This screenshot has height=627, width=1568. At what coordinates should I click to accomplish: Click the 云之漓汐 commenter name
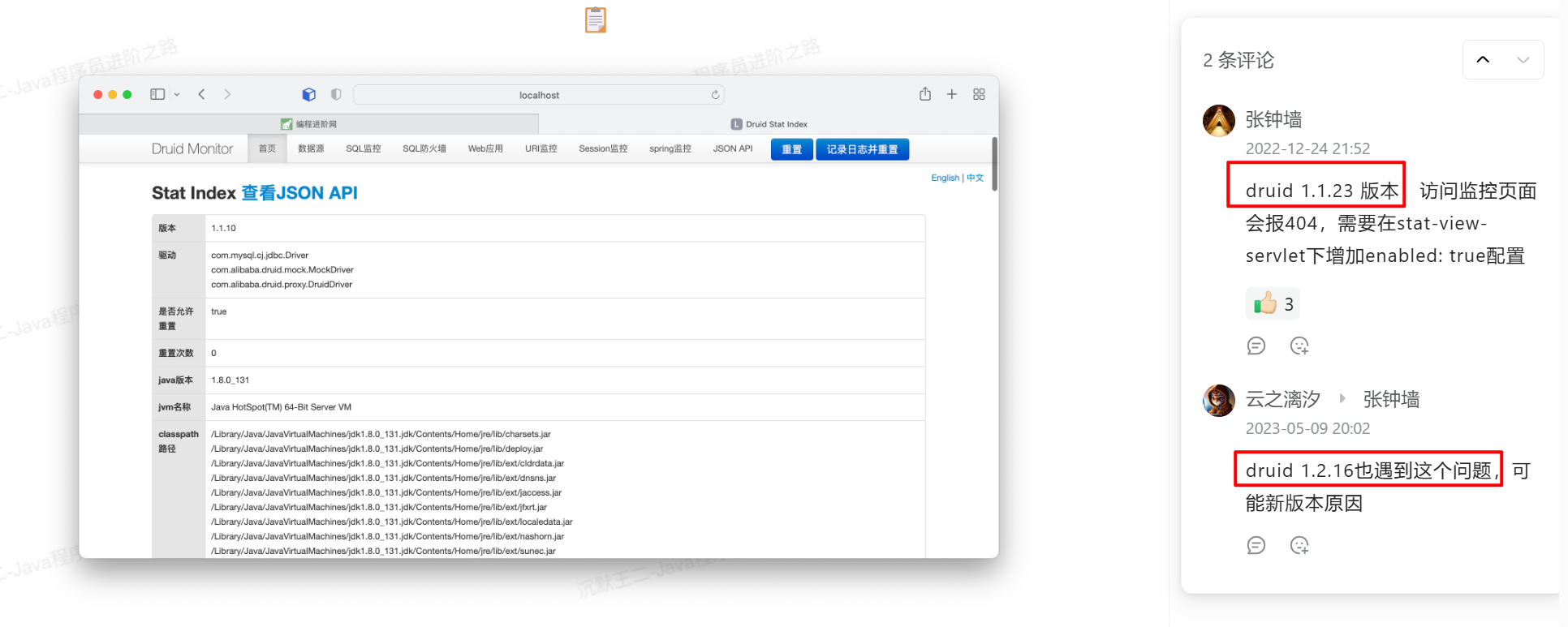coord(1282,399)
